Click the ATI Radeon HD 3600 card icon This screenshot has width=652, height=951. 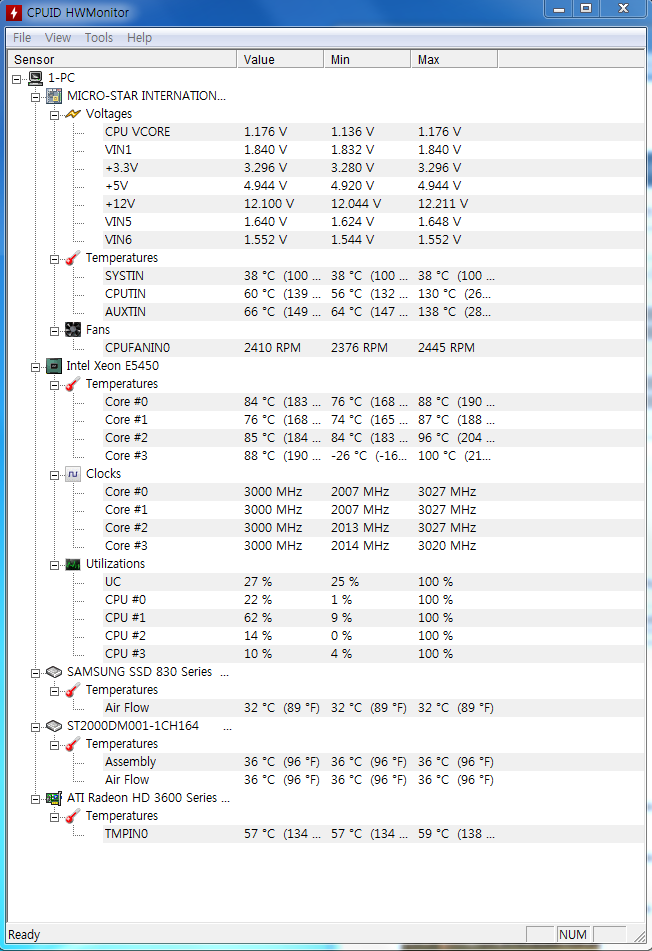click(x=54, y=798)
